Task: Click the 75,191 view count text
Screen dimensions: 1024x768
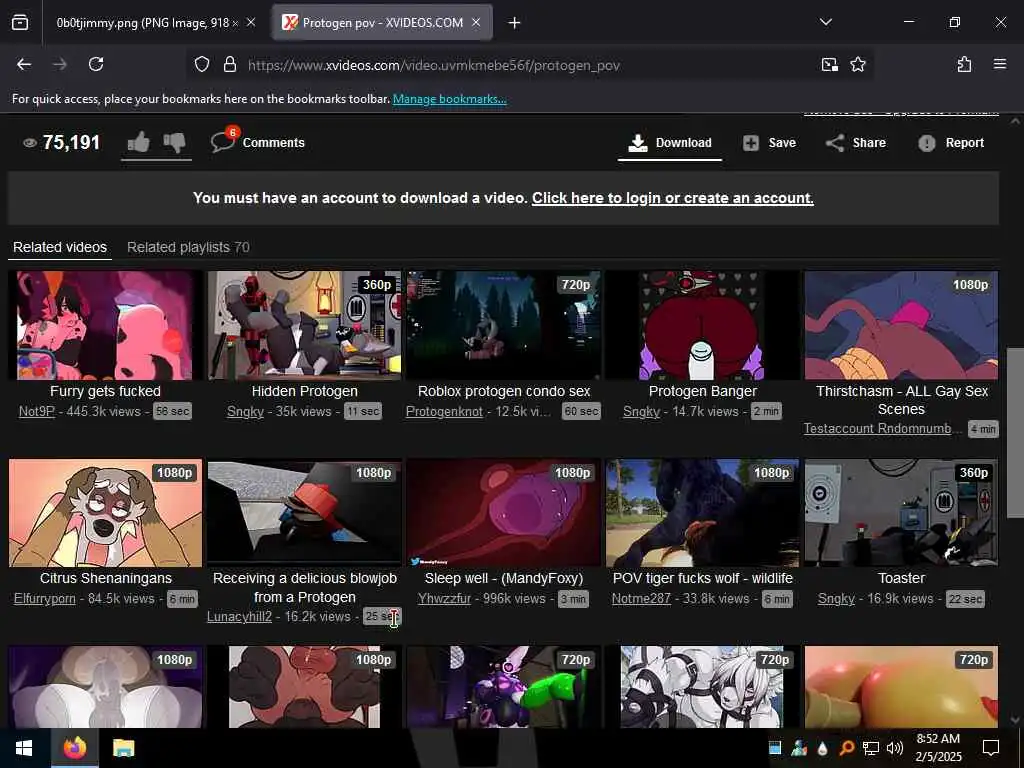Action: 71,142
